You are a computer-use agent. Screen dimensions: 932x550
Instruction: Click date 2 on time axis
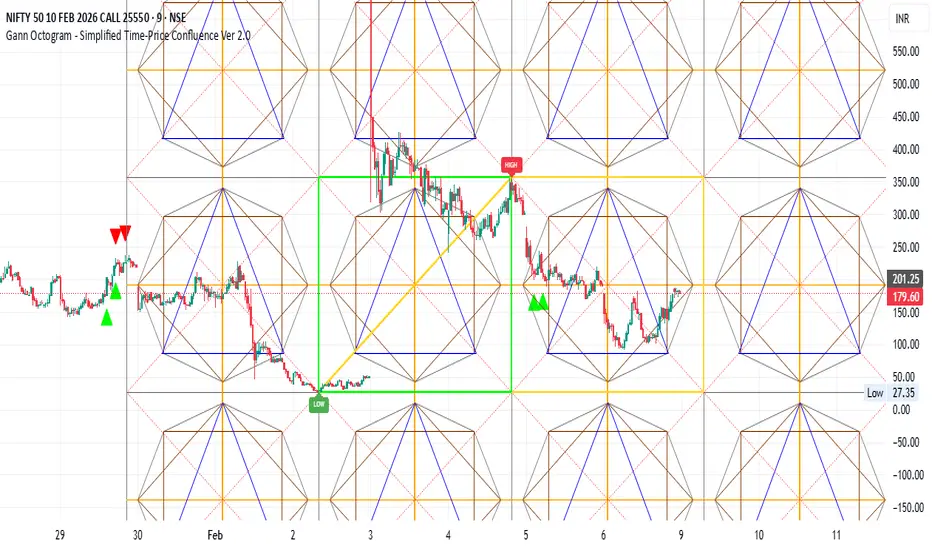coord(292,535)
